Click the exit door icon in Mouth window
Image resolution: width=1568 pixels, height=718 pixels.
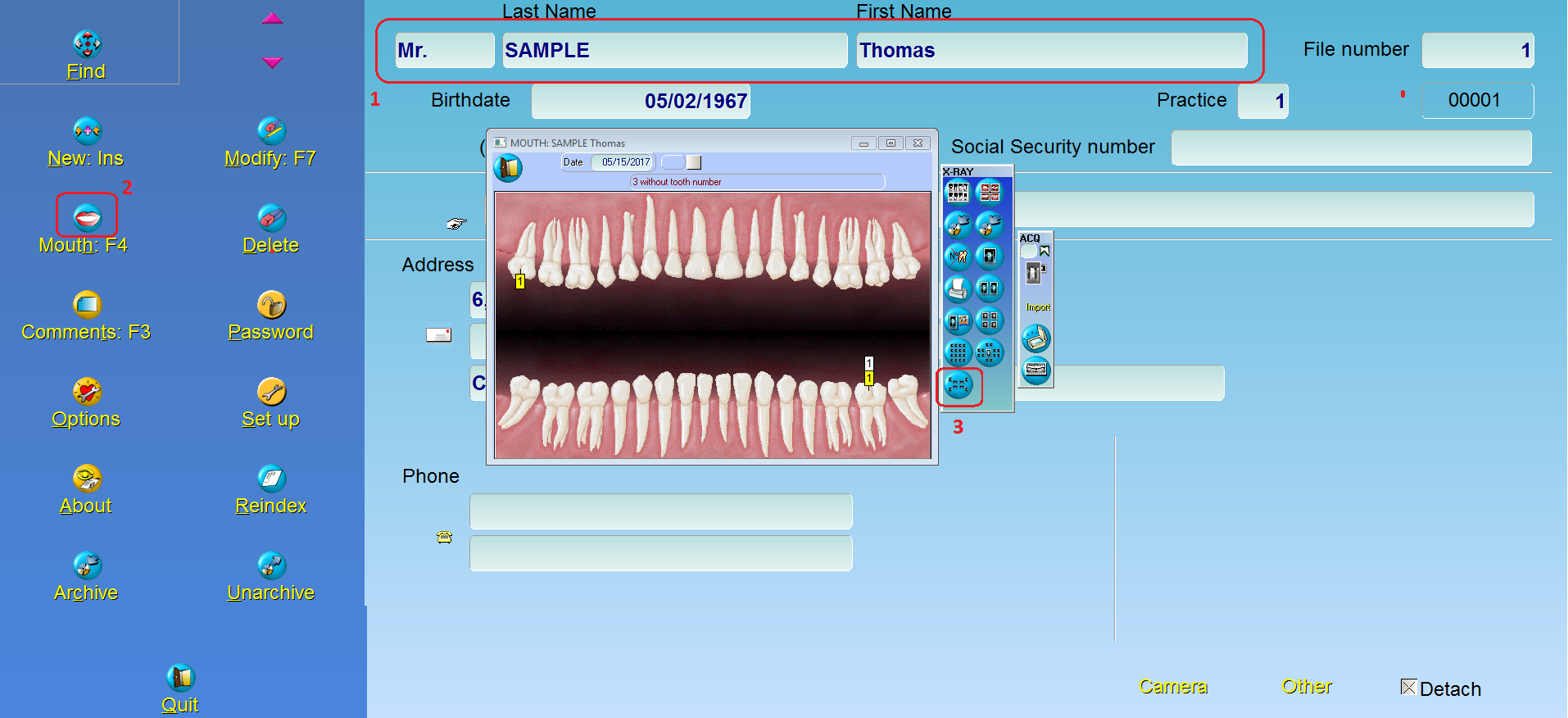[x=508, y=168]
